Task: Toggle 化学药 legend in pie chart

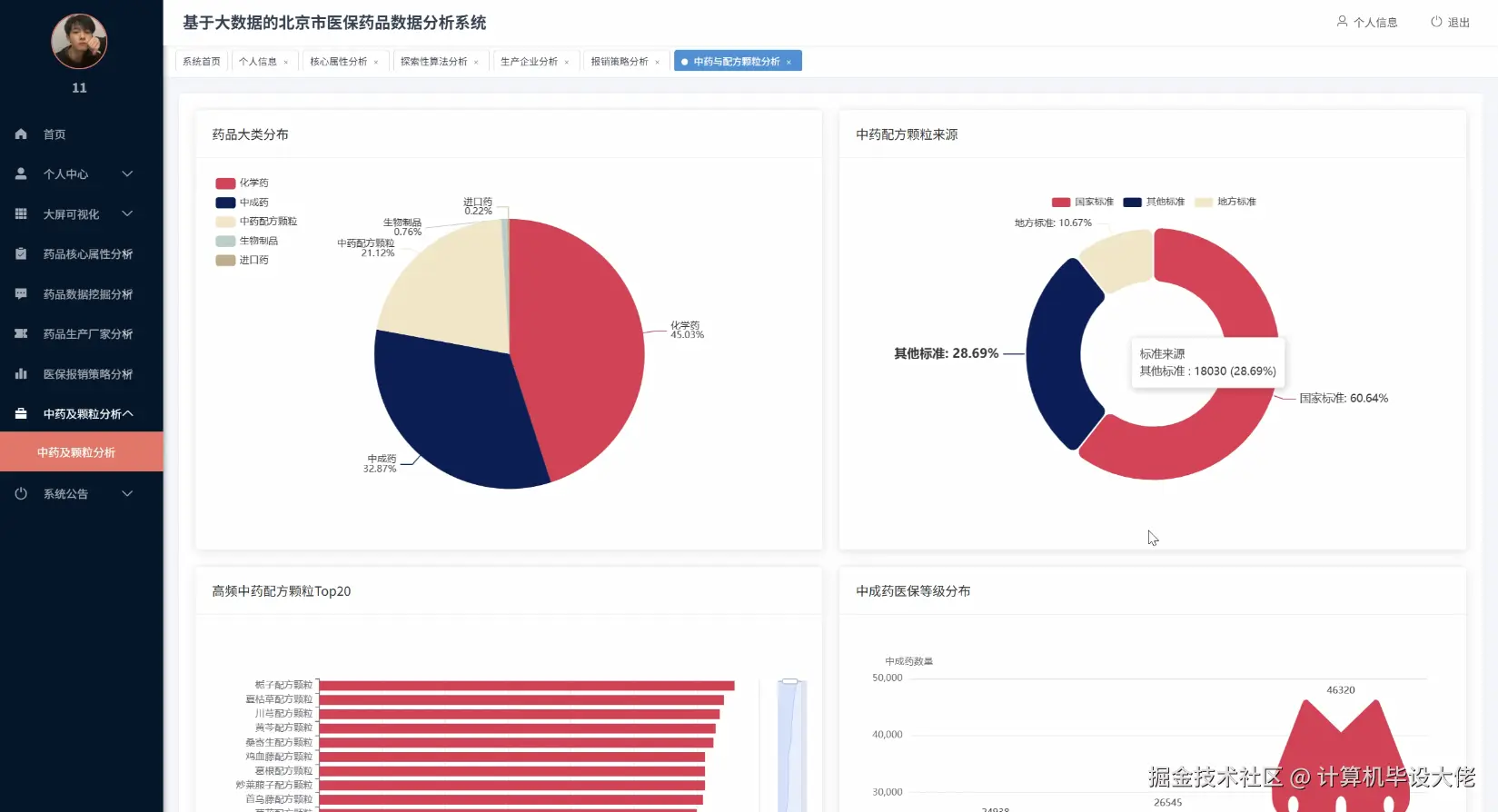Action: [x=242, y=183]
